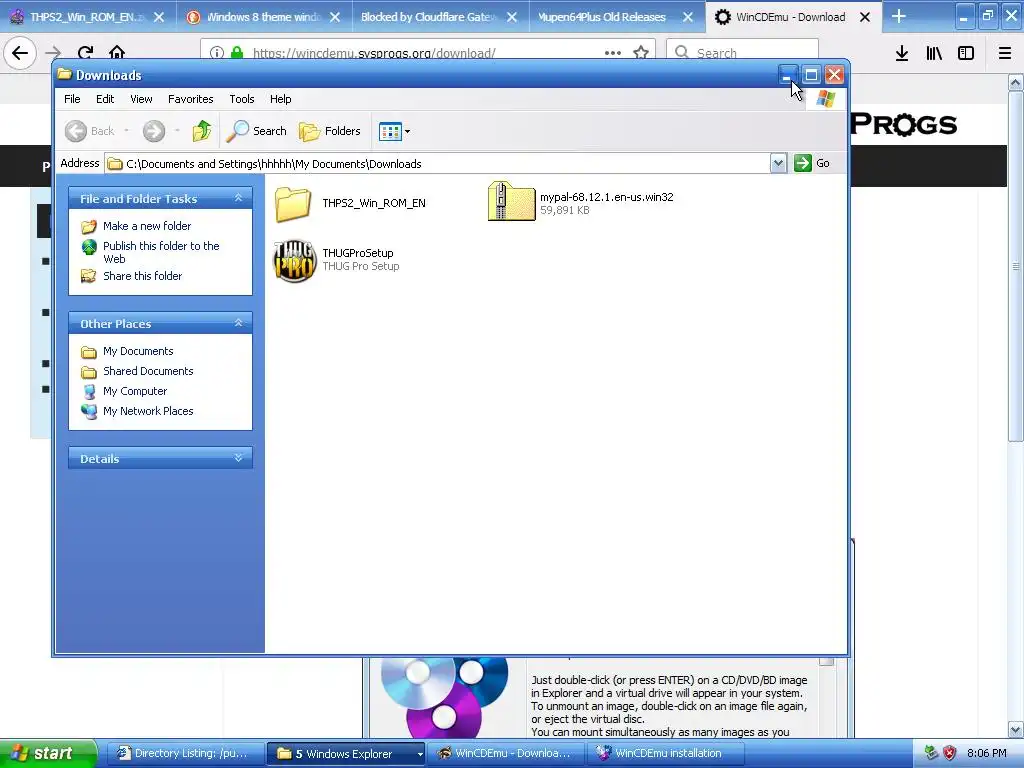Expand the Details panel
Image resolution: width=1024 pixels, height=768 pixels.
pos(238,458)
